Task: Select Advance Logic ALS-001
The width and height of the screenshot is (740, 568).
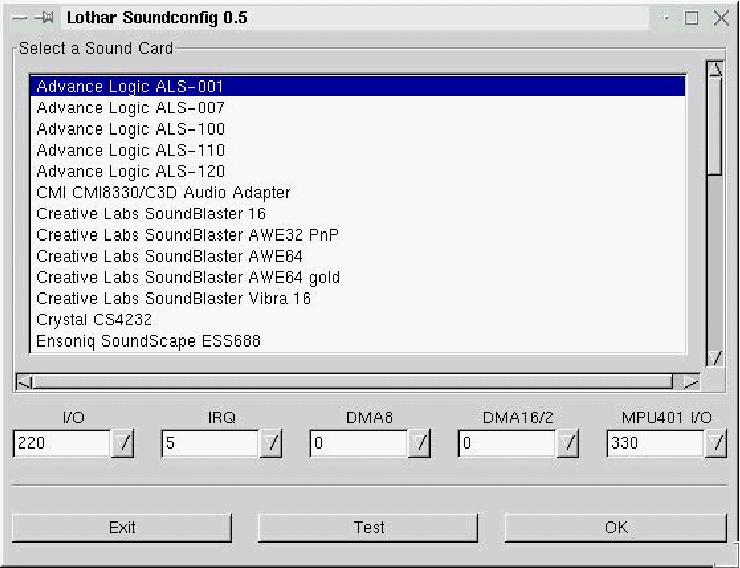Action: coord(358,86)
